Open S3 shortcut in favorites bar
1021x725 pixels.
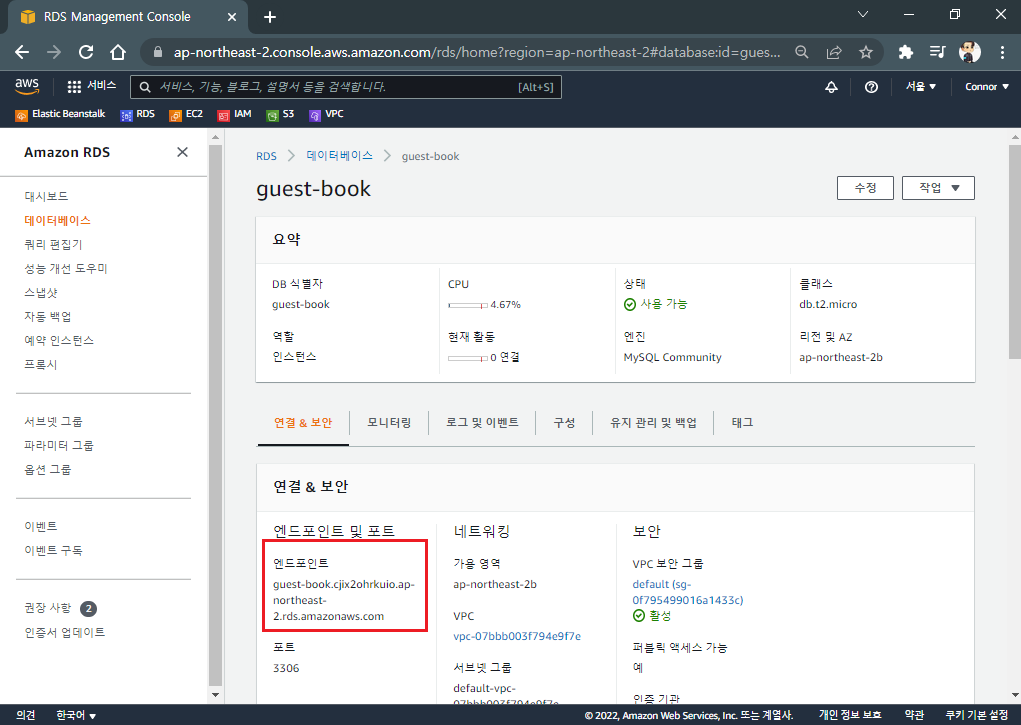point(280,114)
